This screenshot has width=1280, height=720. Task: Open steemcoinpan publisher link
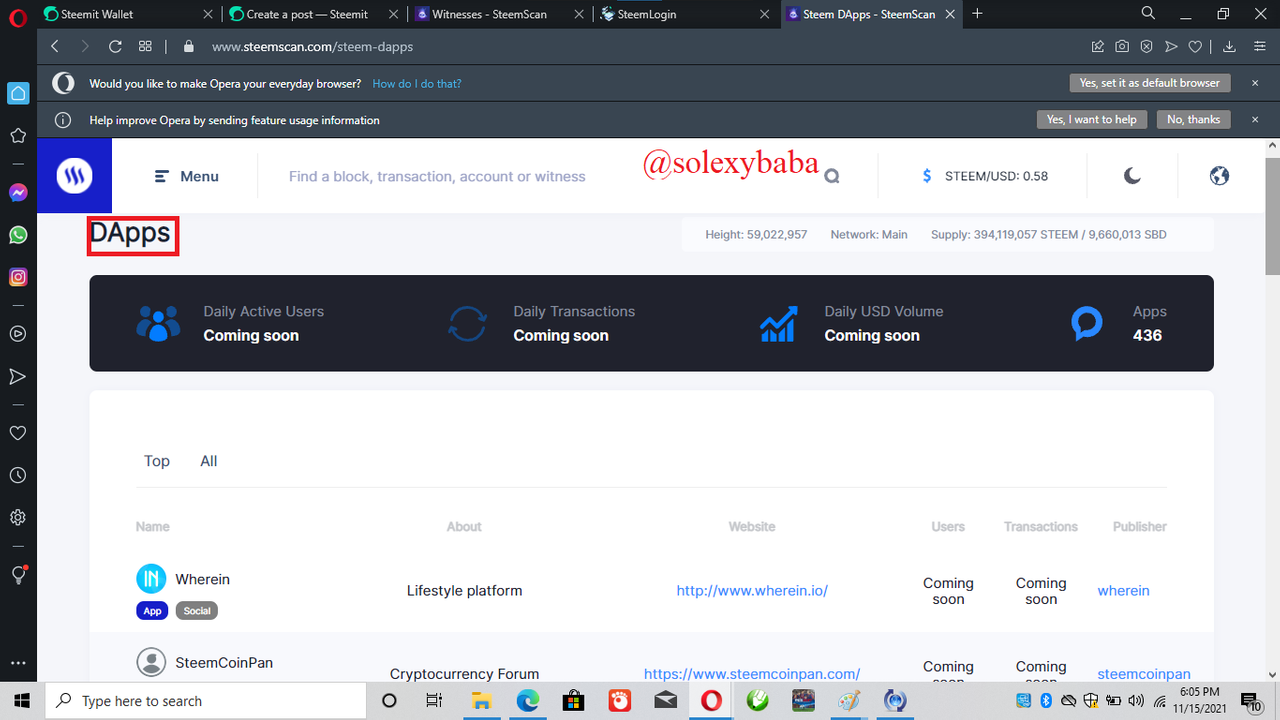coord(1144,674)
